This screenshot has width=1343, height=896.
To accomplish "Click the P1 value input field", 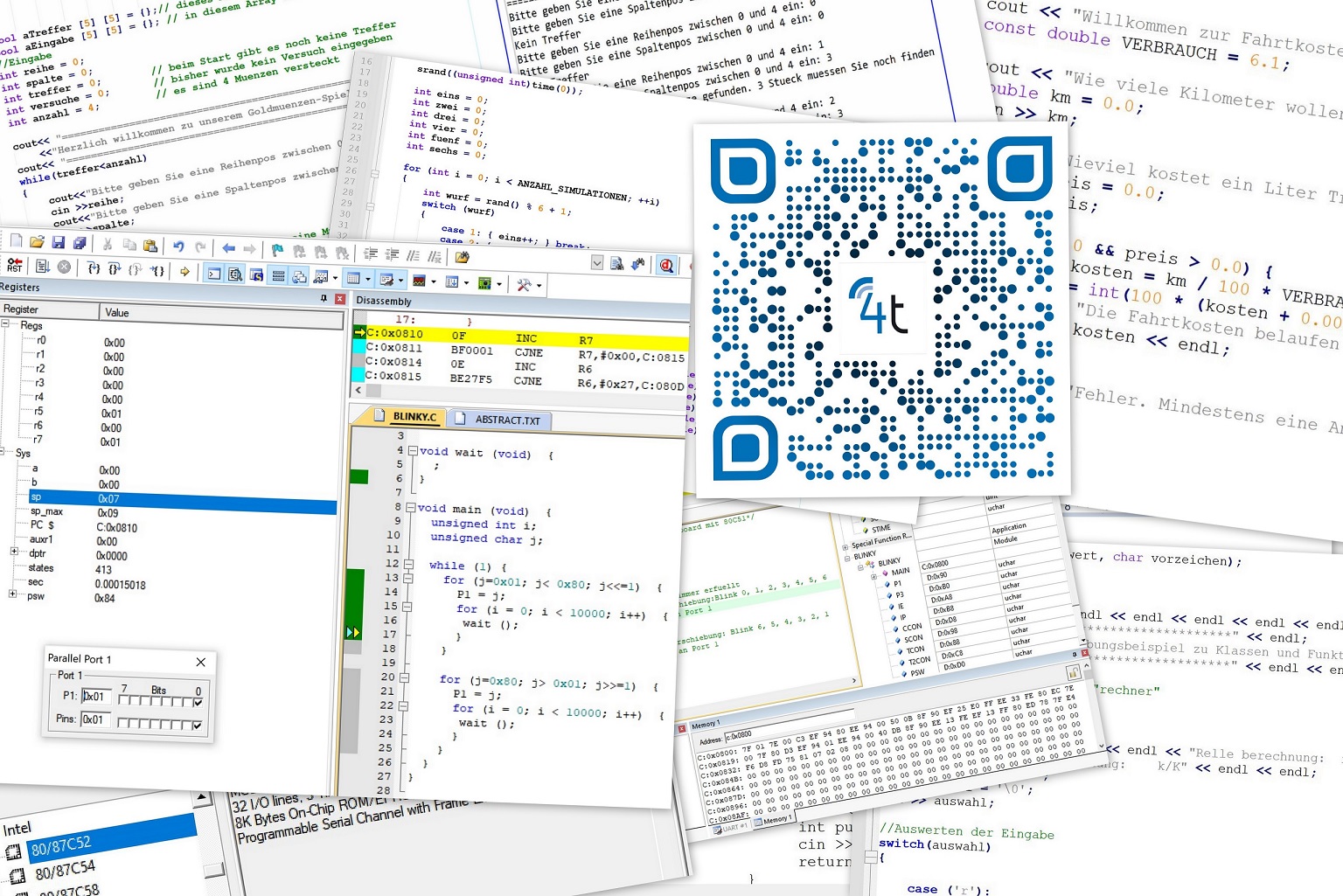I will tap(96, 697).
